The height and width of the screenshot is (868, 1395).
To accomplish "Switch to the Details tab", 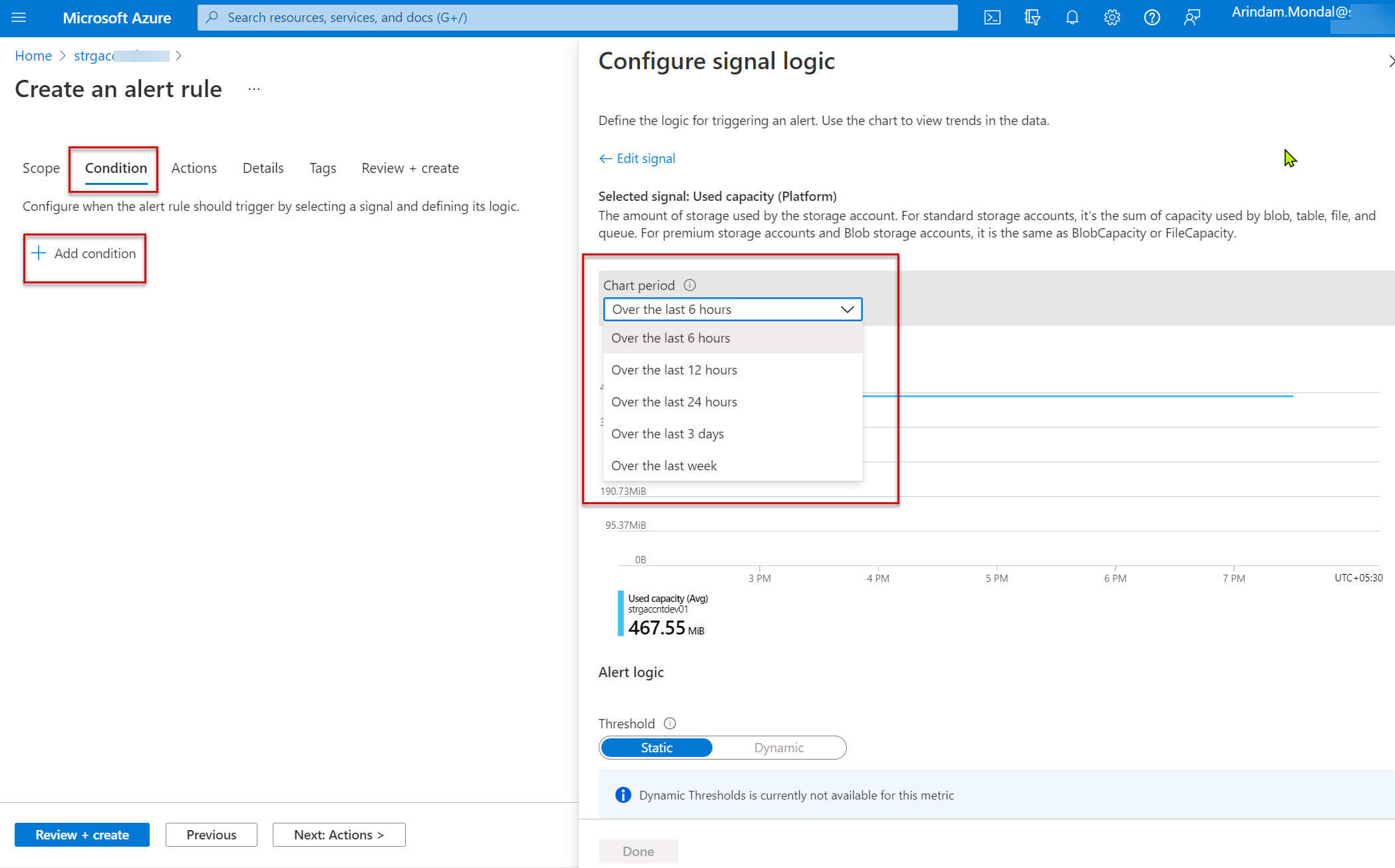I will tap(263, 168).
